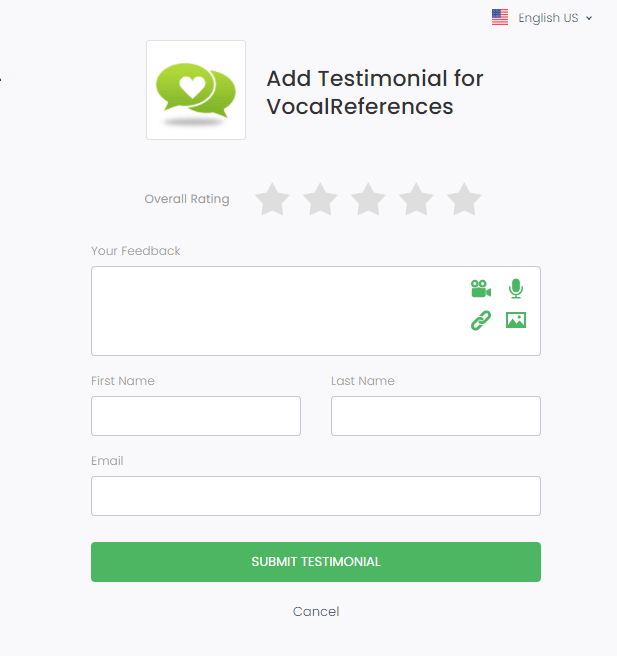Click the Your Feedback text area
The height and width of the screenshot is (656, 617).
(x=316, y=311)
